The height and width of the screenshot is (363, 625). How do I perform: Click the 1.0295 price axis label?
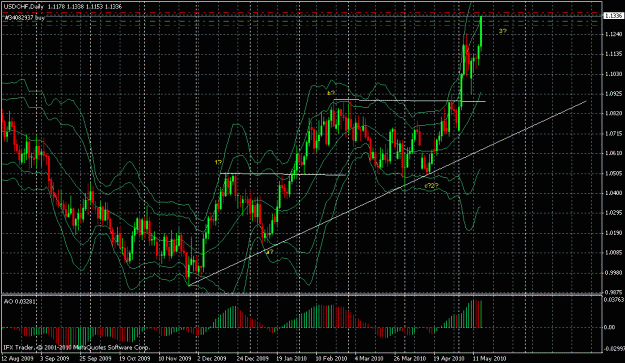pyautogui.click(x=613, y=213)
